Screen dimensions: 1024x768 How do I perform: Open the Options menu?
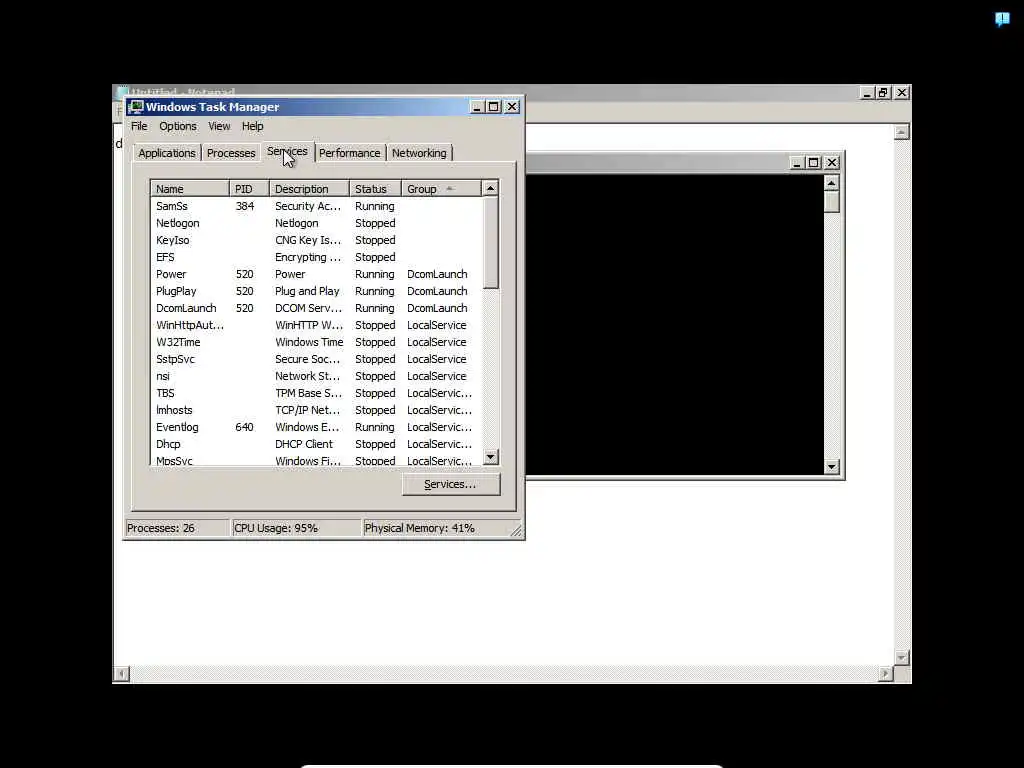(178, 126)
